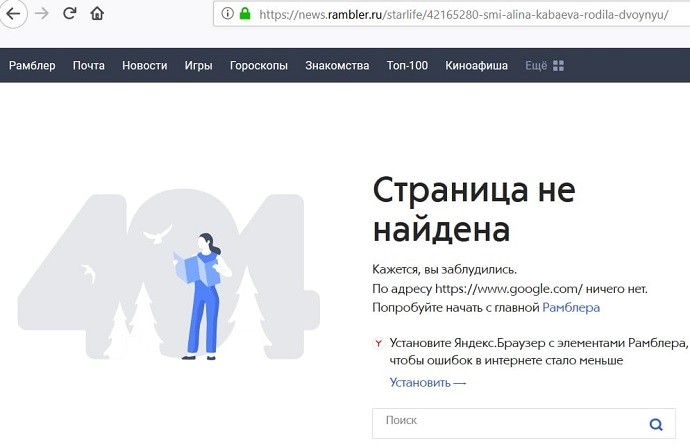Open the Игры menu item
This screenshot has height=447, width=690.
point(198,66)
